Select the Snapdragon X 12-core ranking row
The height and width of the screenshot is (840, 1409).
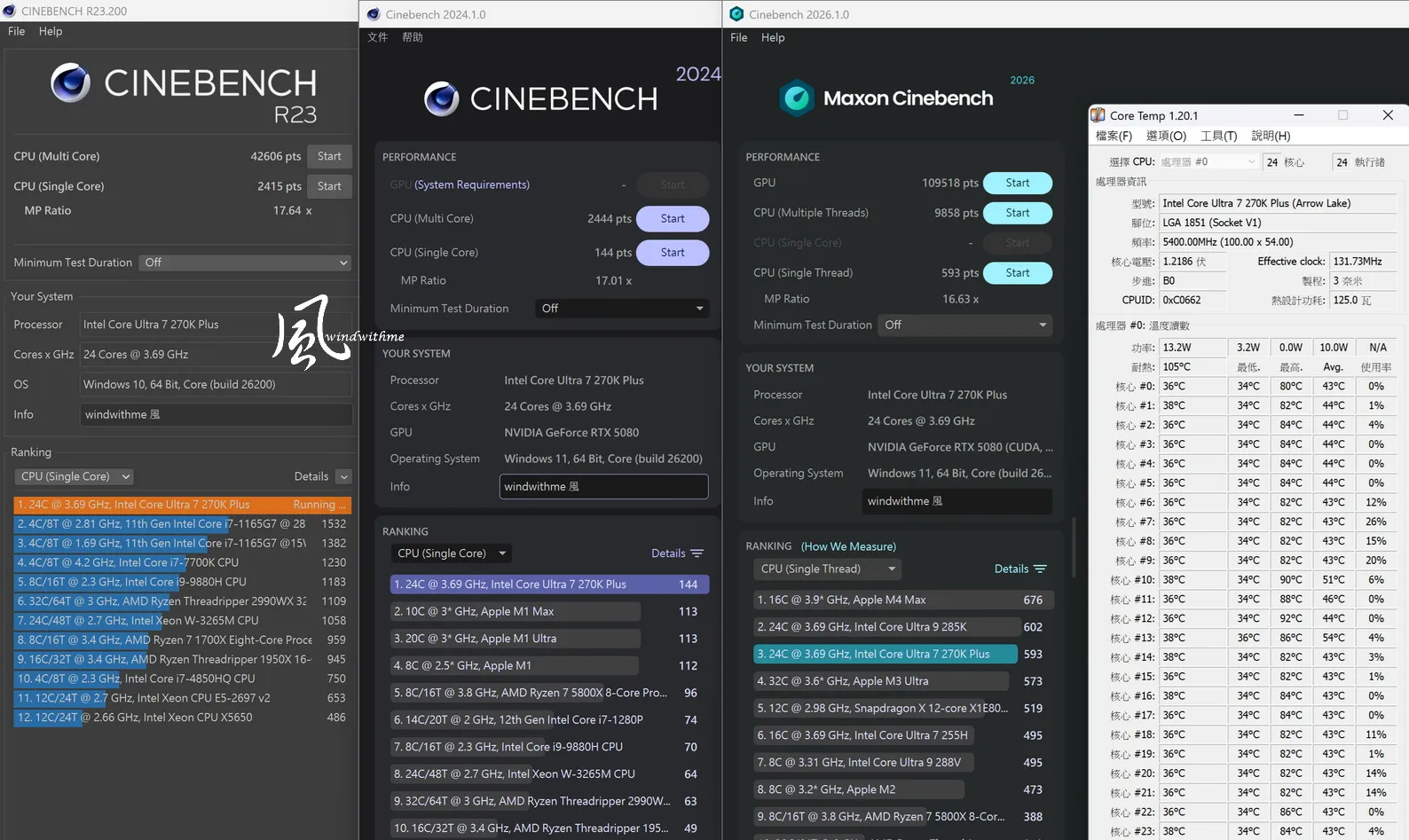[903, 709]
